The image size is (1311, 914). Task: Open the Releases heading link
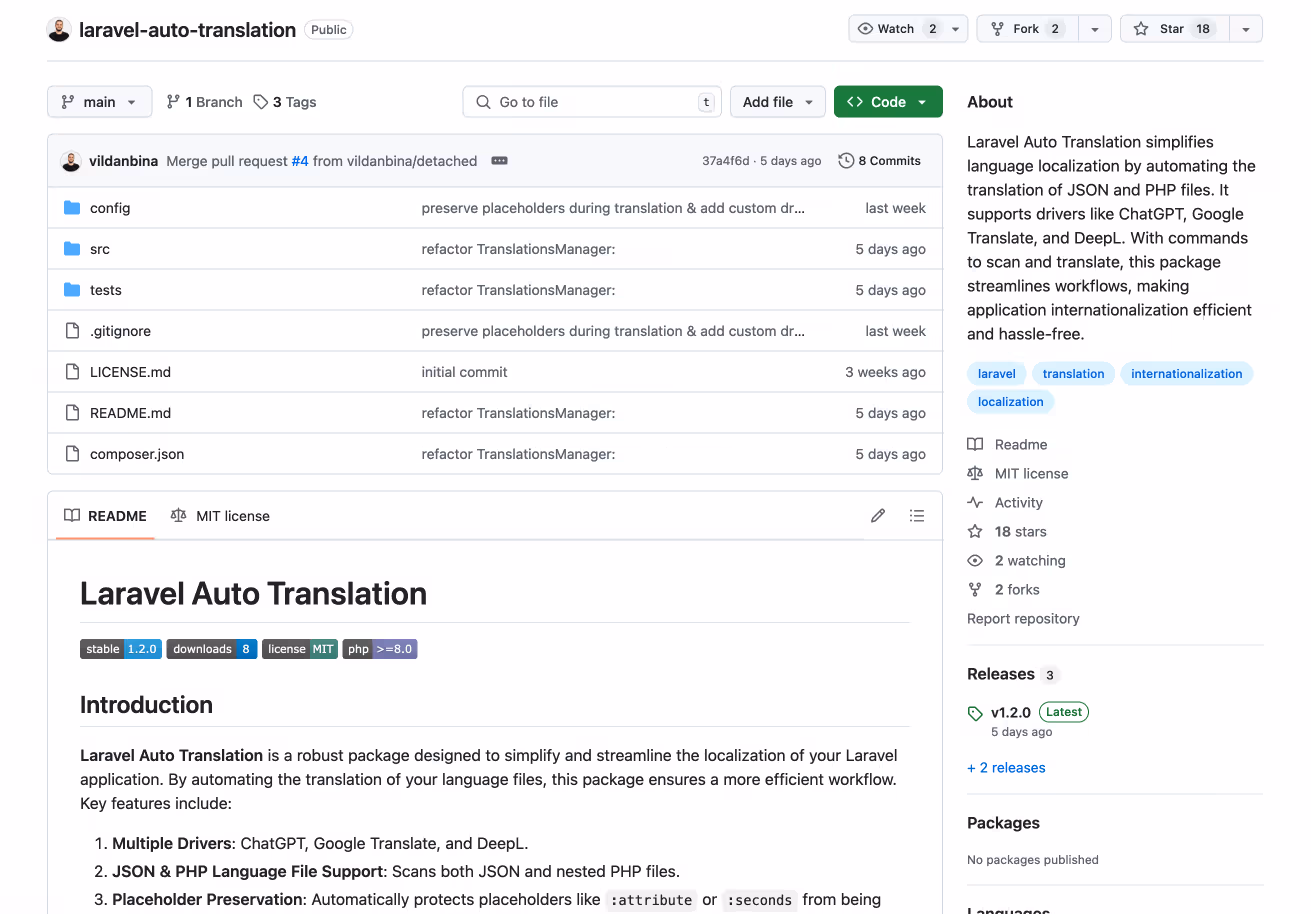pos(1001,674)
